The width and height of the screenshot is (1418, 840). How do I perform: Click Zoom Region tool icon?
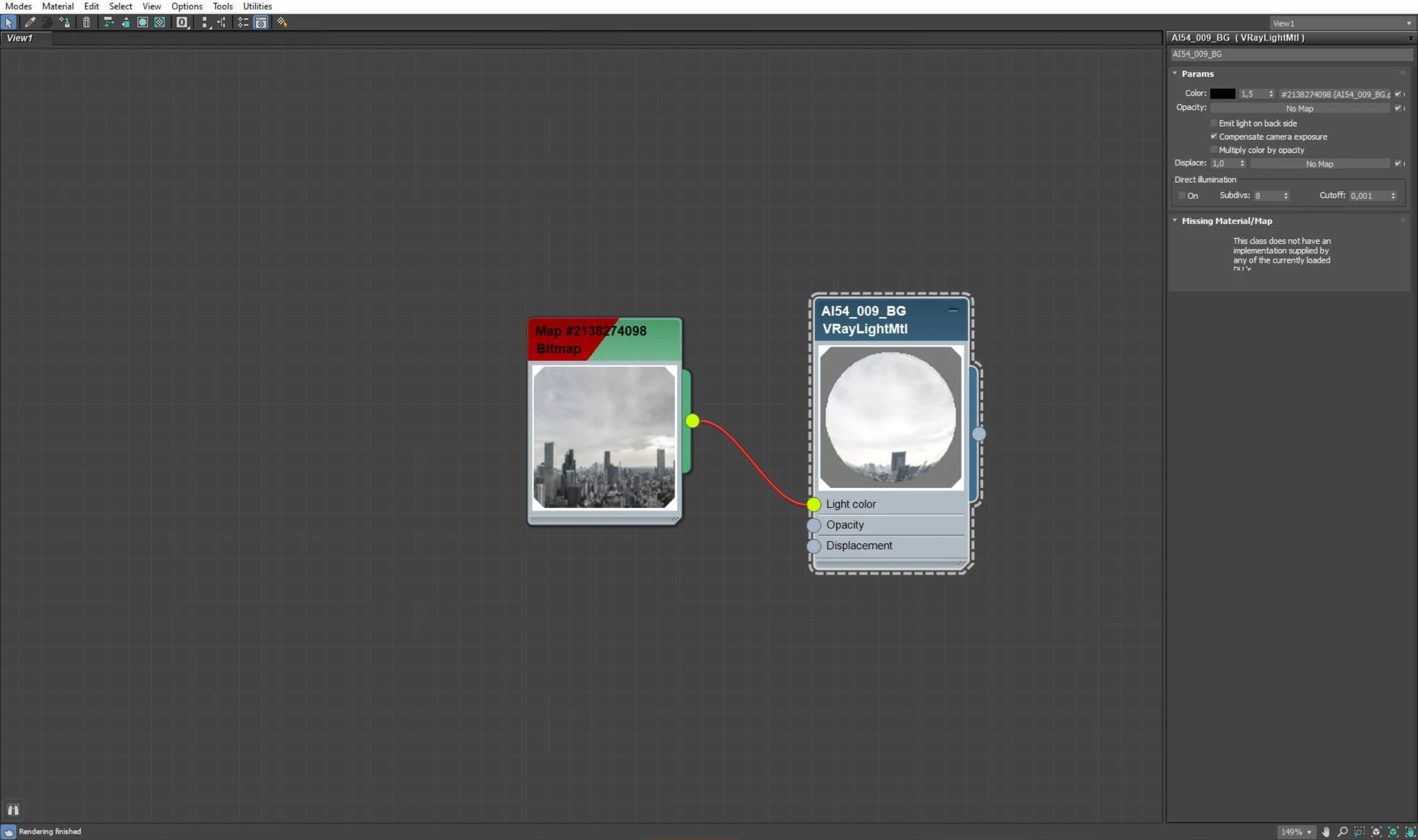click(1359, 831)
